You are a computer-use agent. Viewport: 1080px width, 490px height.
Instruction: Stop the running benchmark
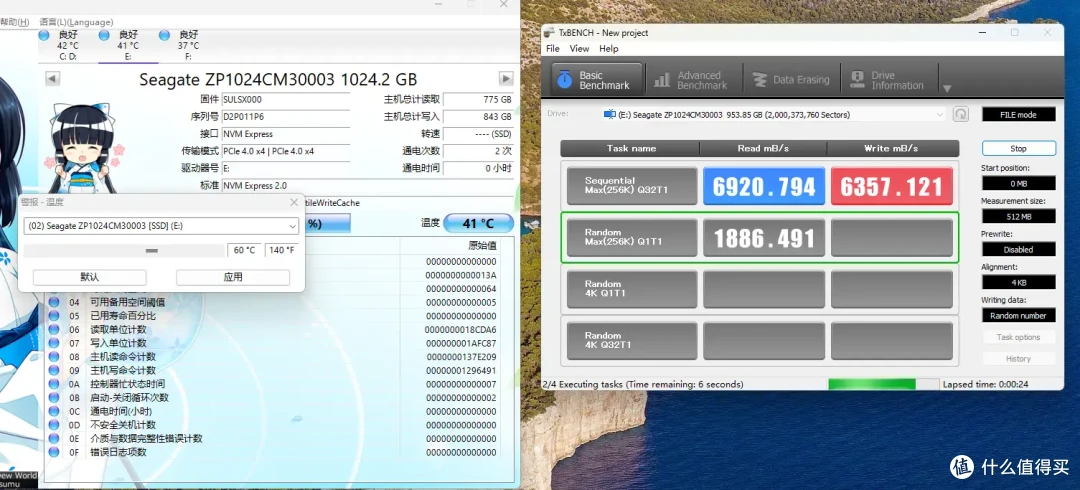click(1018, 148)
